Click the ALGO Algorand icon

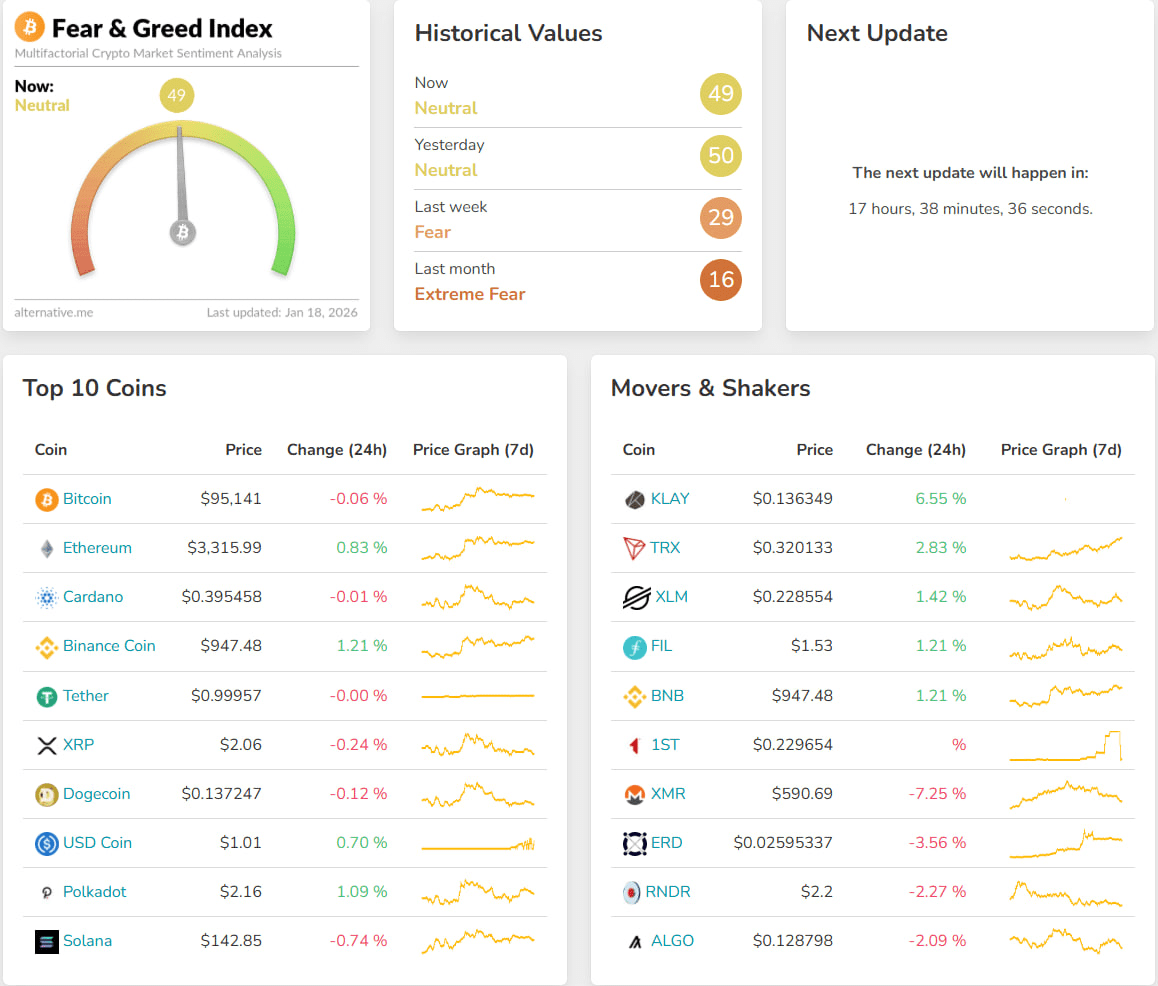coord(634,942)
